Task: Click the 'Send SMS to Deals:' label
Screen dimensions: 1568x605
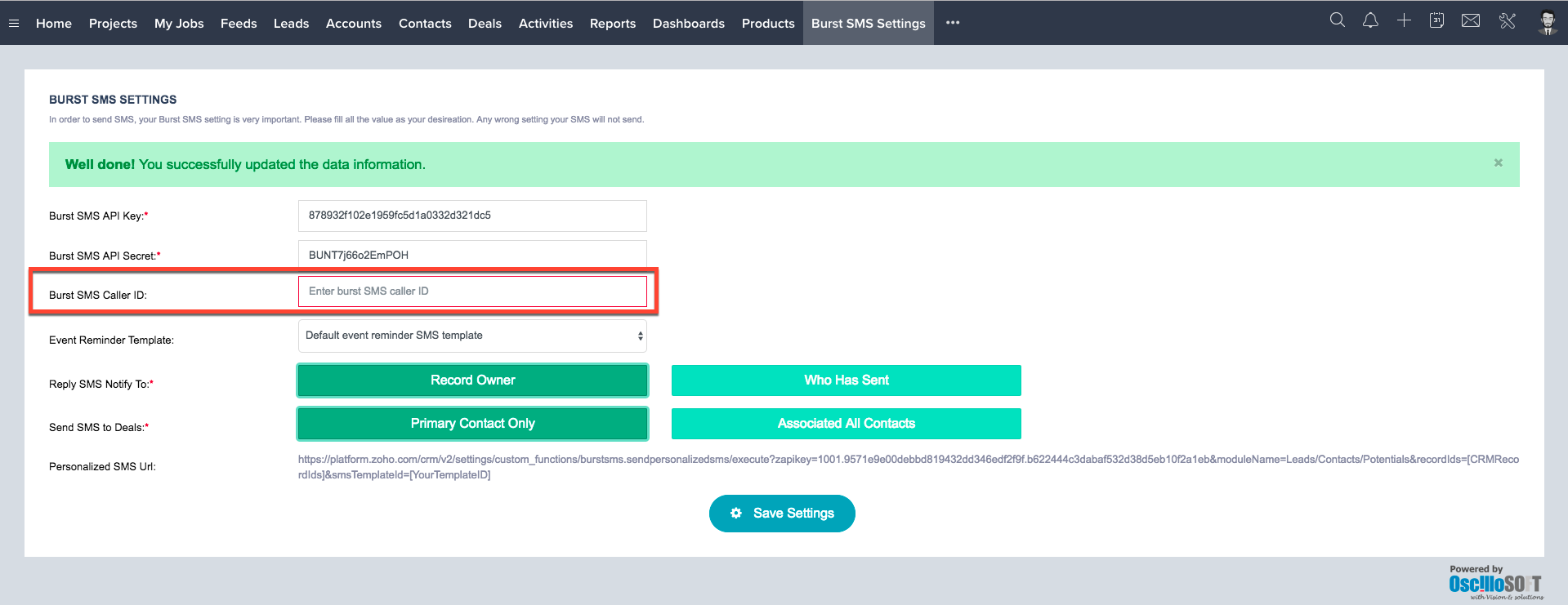Action: click(x=99, y=427)
